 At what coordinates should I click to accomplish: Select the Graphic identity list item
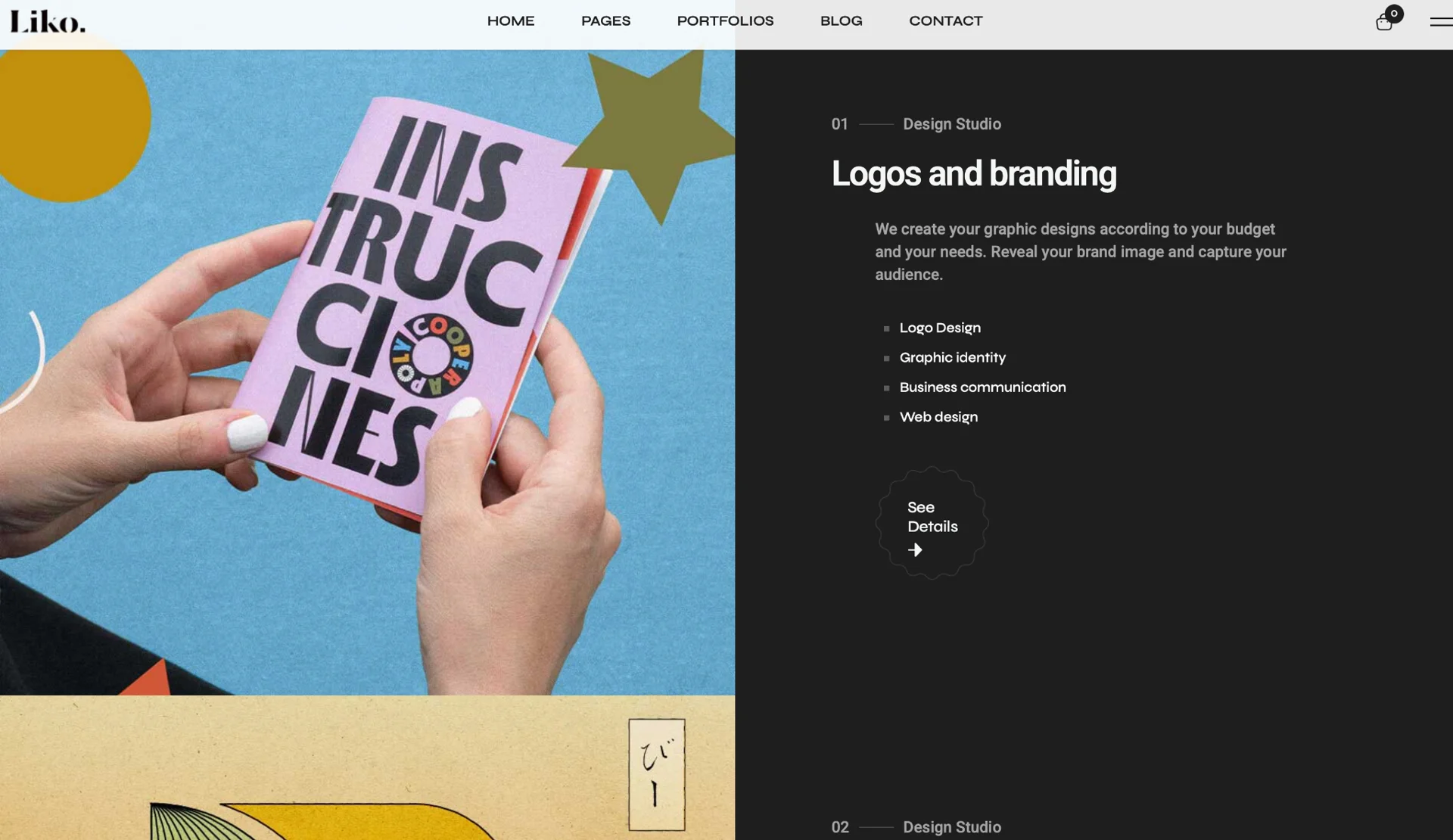point(952,357)
